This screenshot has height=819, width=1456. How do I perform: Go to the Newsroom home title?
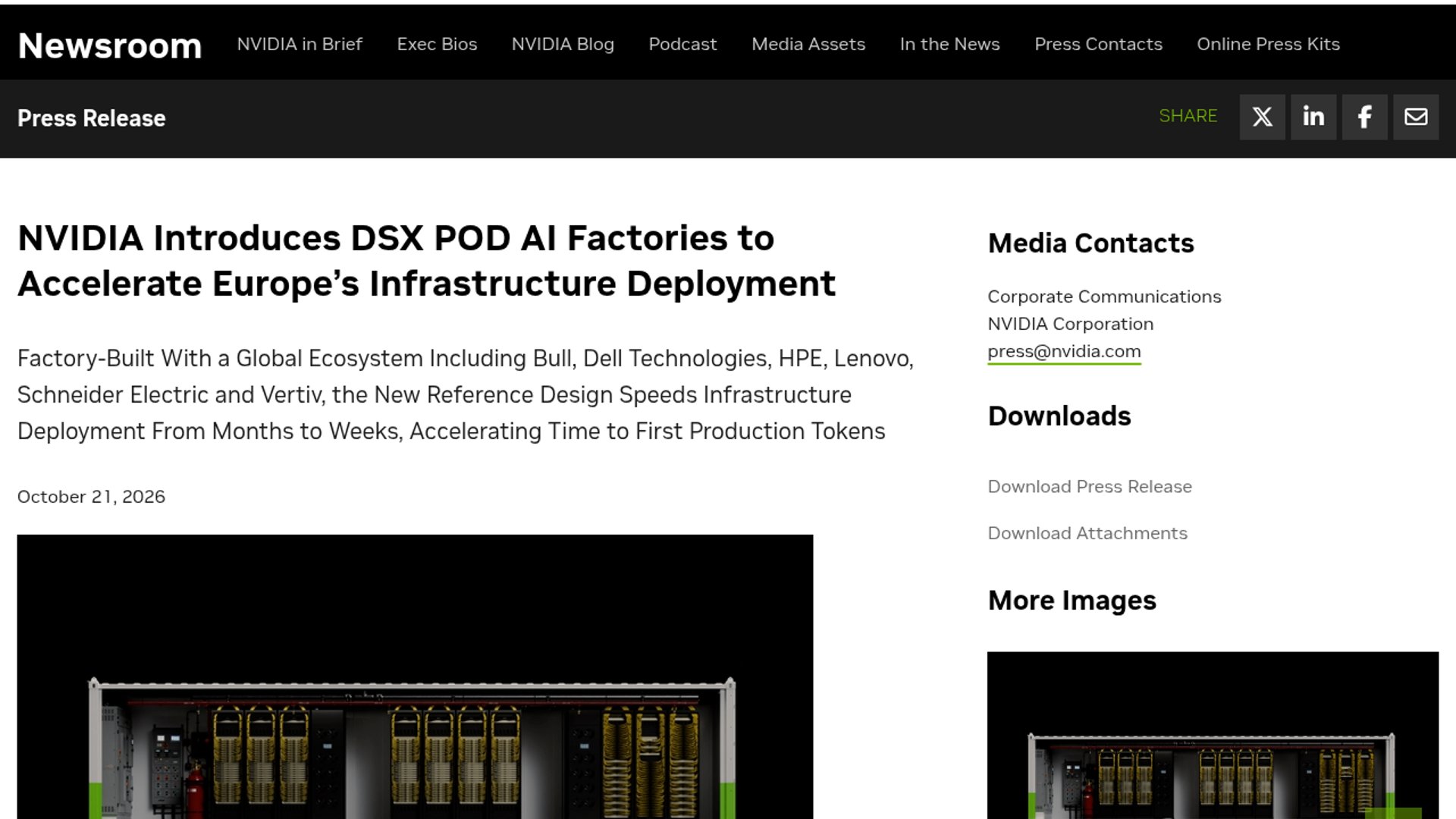110,45
